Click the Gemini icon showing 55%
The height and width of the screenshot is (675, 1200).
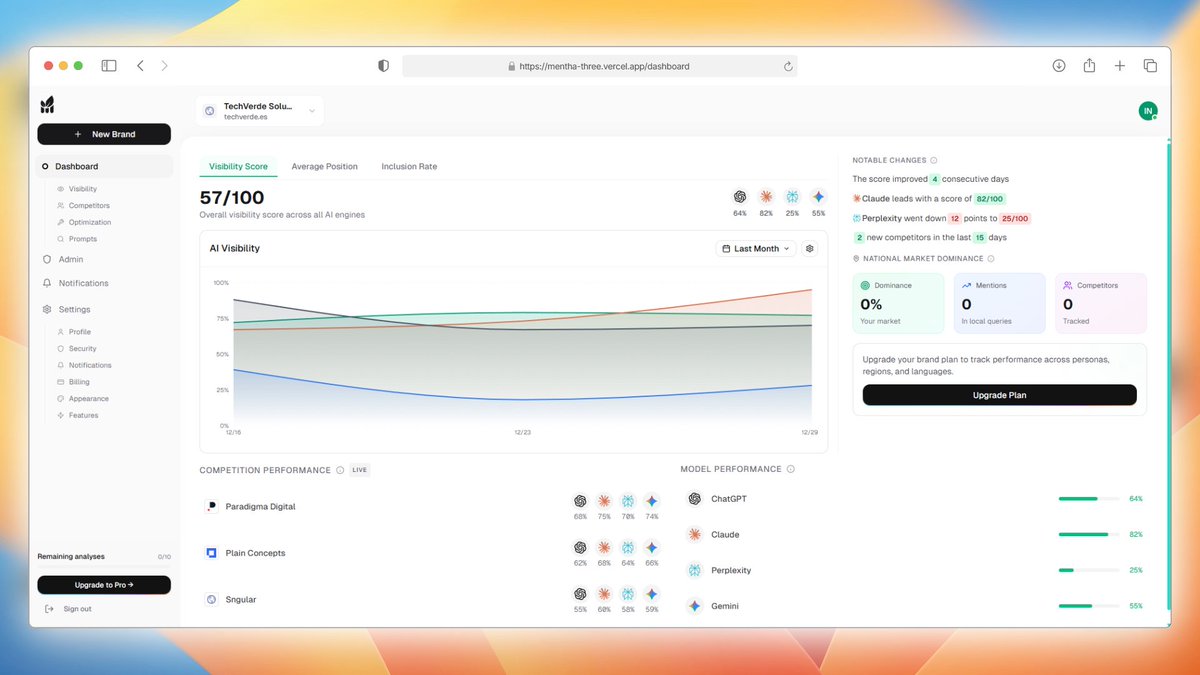(x=818, y=197)
